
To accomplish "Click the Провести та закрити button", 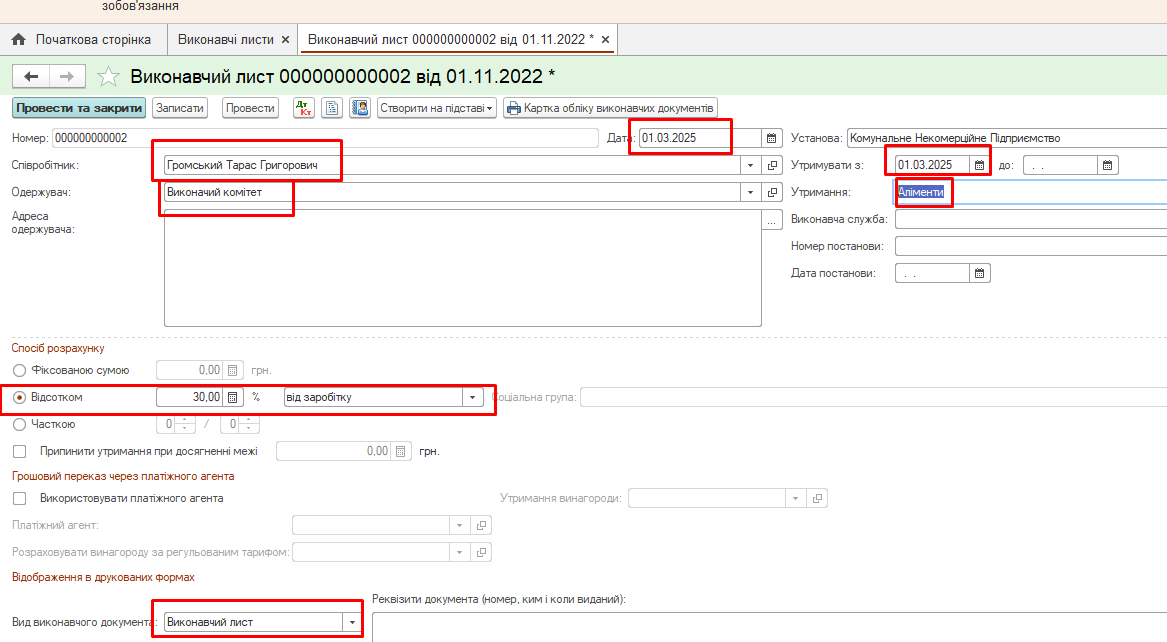I will (79, 108).
